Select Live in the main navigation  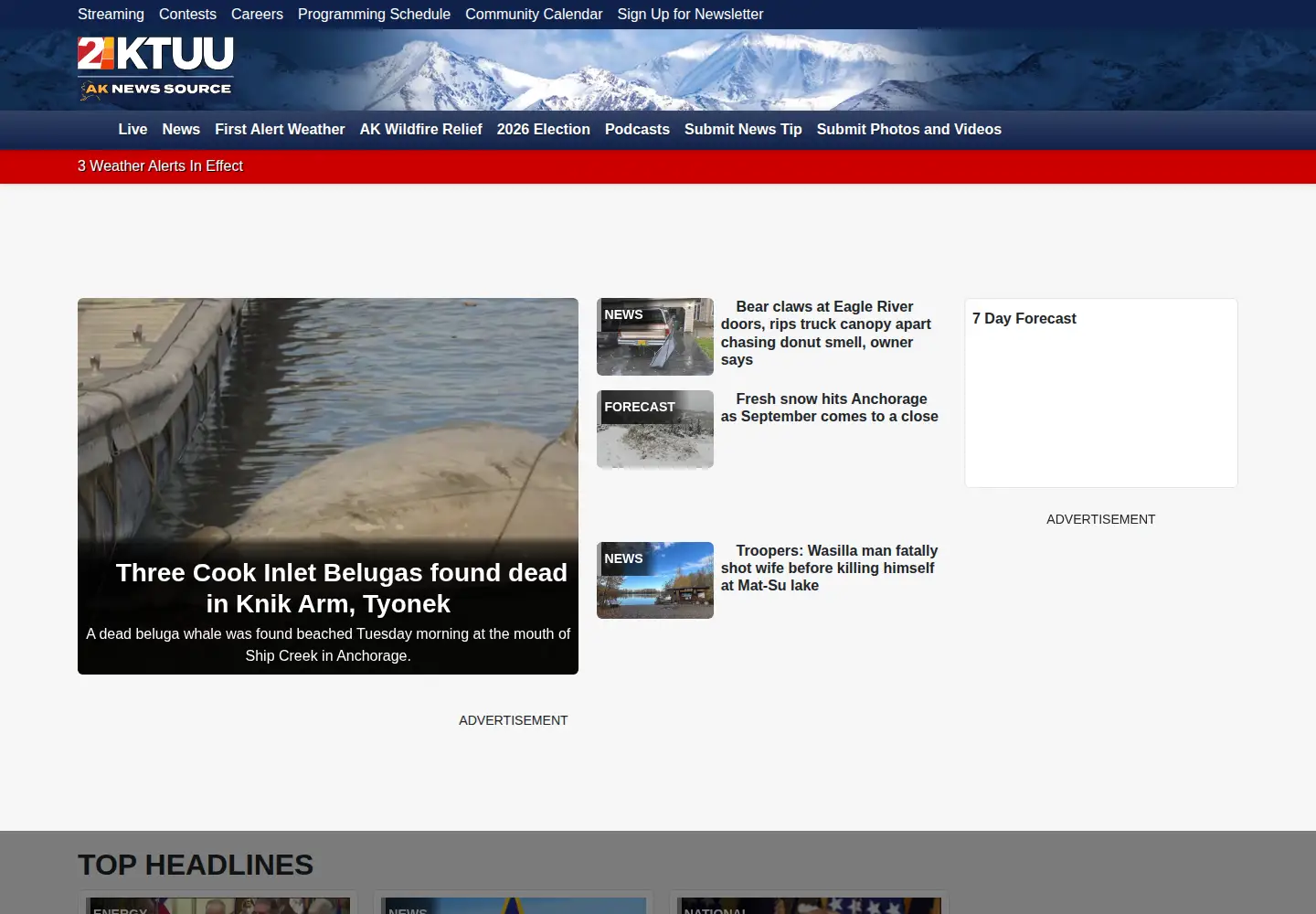click(x=133, y=130)
